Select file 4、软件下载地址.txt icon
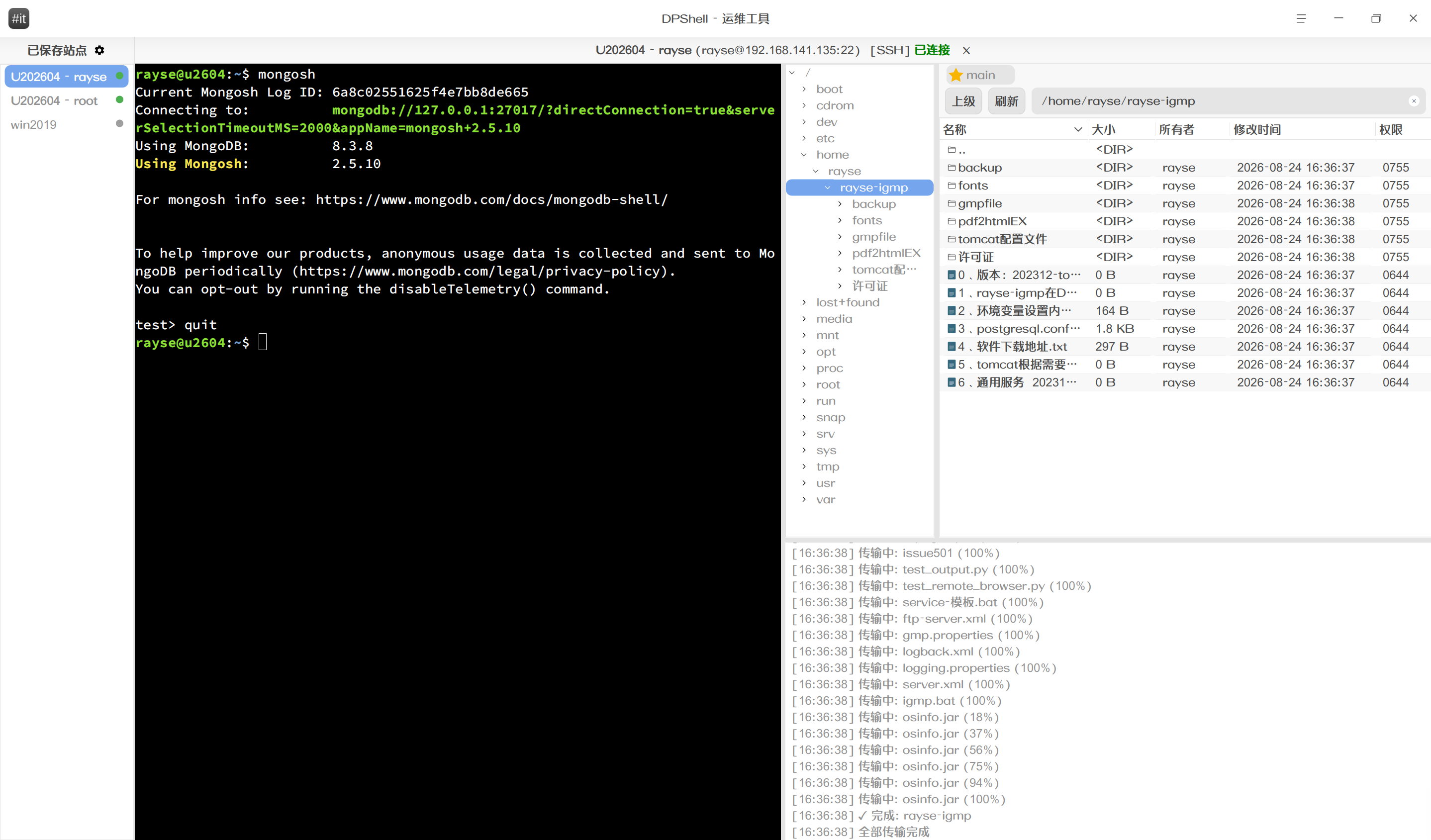This screenshot has width=1431, height=840. (x=951, y=347)
